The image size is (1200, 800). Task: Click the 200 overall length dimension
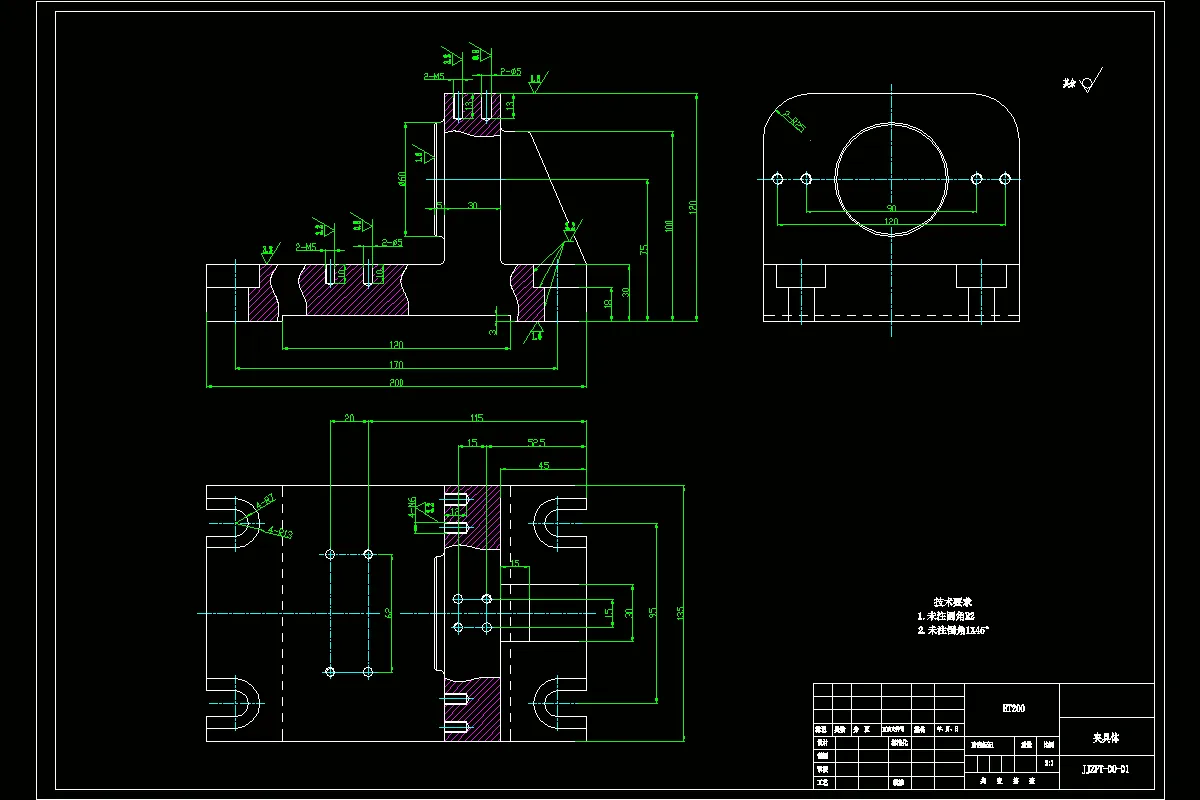[x=395, y=382]
